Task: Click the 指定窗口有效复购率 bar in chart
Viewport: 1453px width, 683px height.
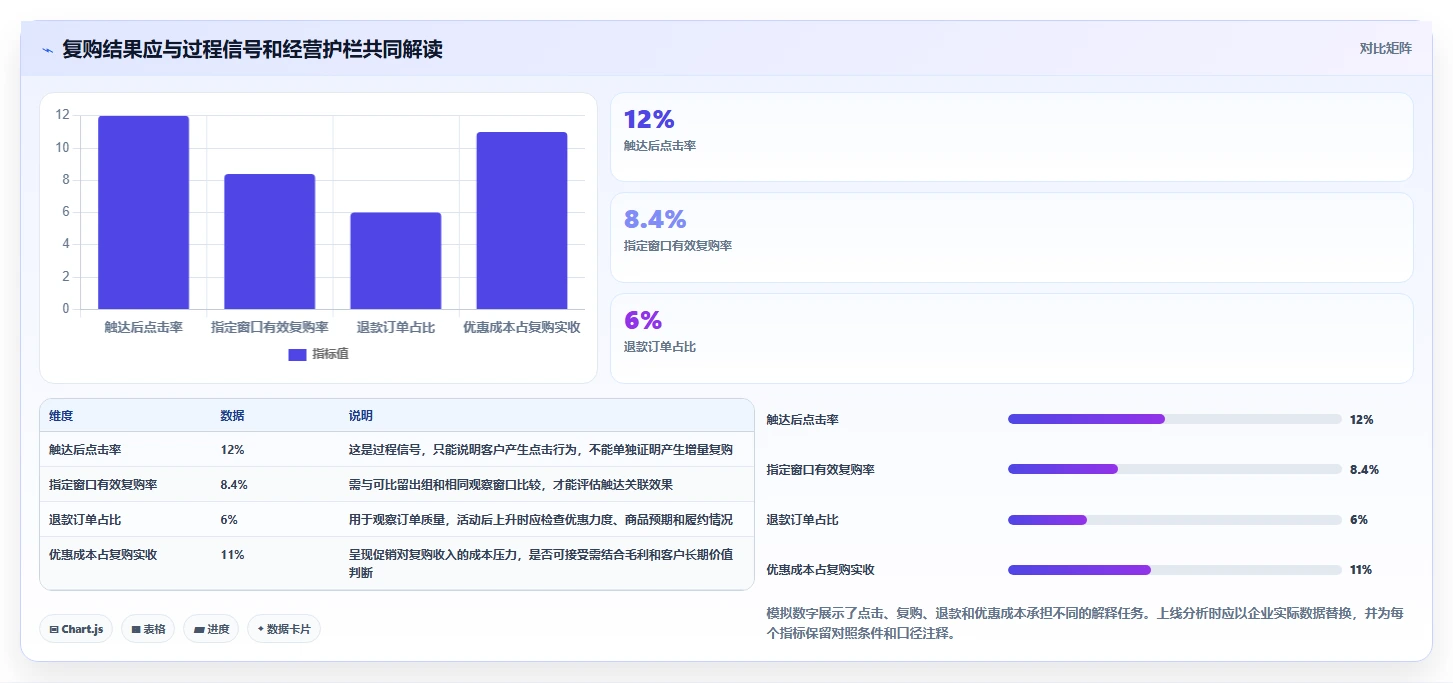Action: pyautogui.click(x=269, y=241)
